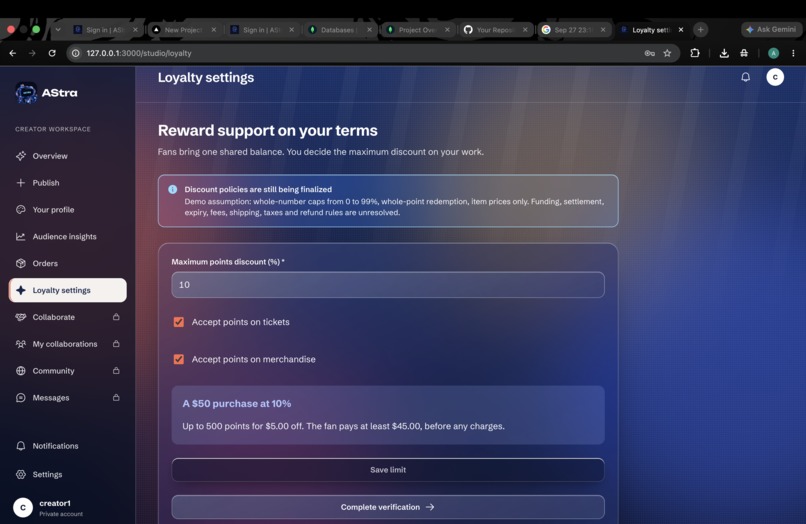Image resolution: width=806 pixels, height=524 pixels.
Task: Open the Publish page from sidebar
Action: click(x=67, y=183)
